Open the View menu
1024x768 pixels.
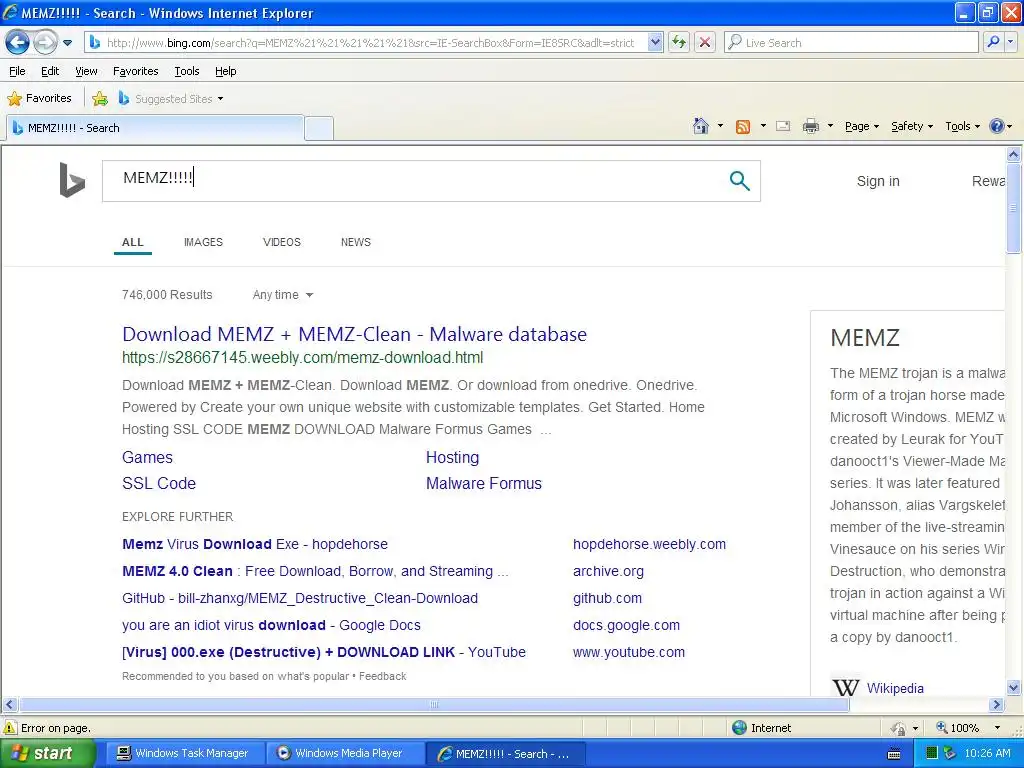(86, 71)
